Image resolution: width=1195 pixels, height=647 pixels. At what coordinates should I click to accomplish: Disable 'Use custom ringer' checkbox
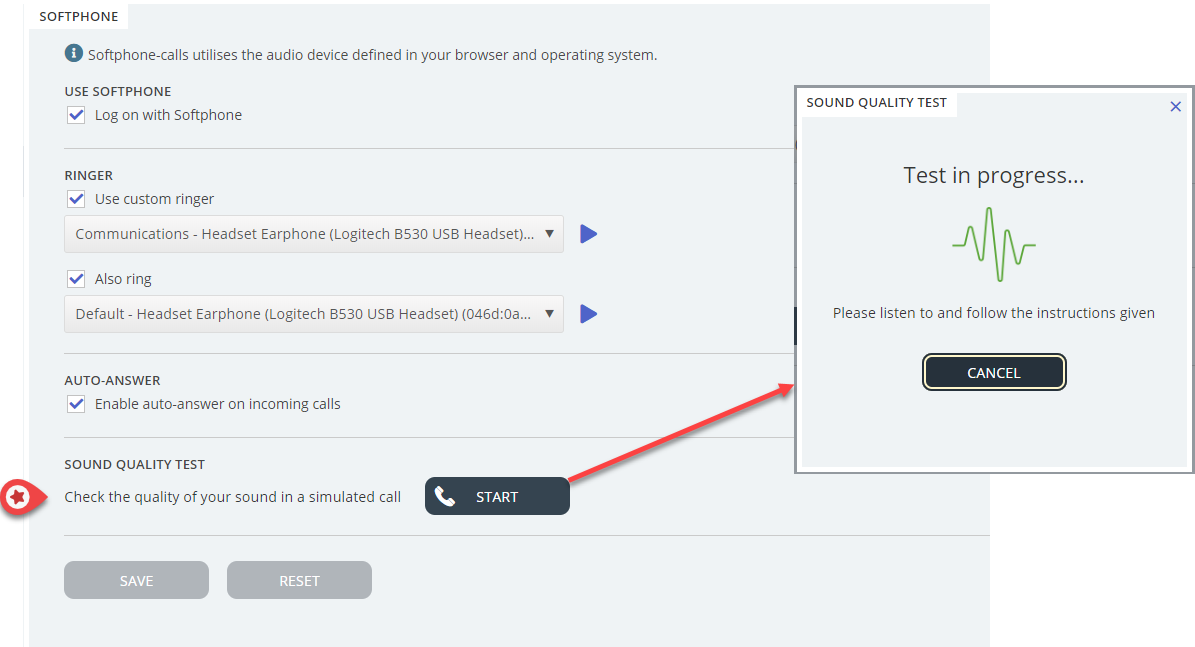pos(76,199)
